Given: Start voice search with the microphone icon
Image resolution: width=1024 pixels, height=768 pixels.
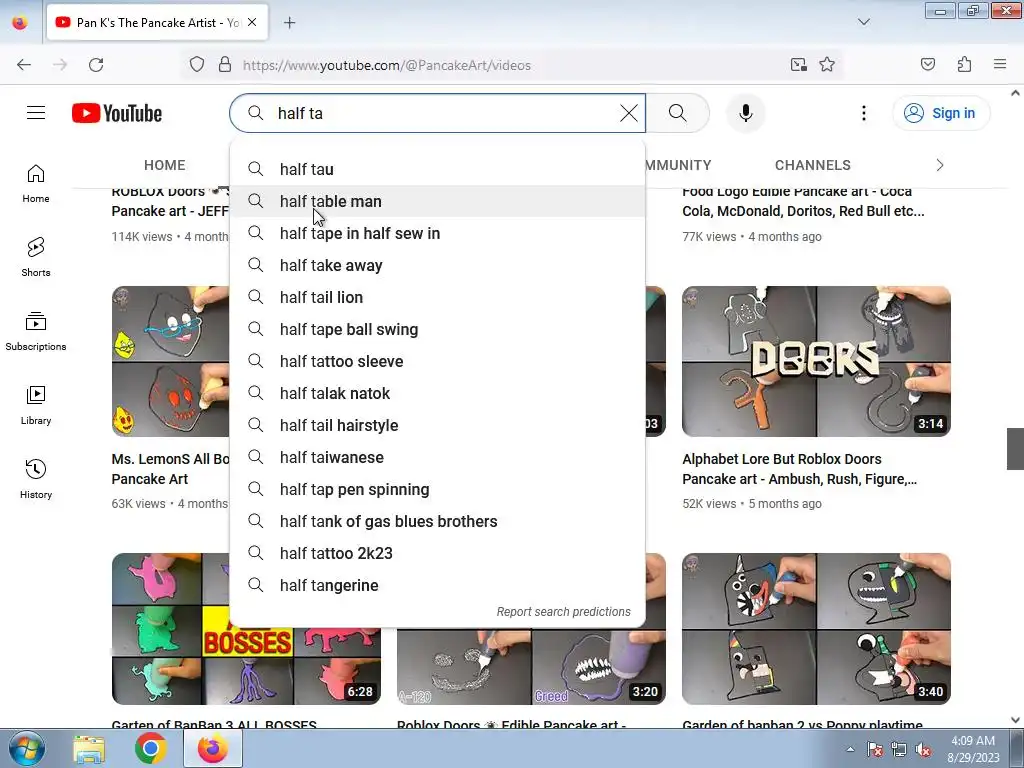Looking at the screenshot, I should coord(746,113).
